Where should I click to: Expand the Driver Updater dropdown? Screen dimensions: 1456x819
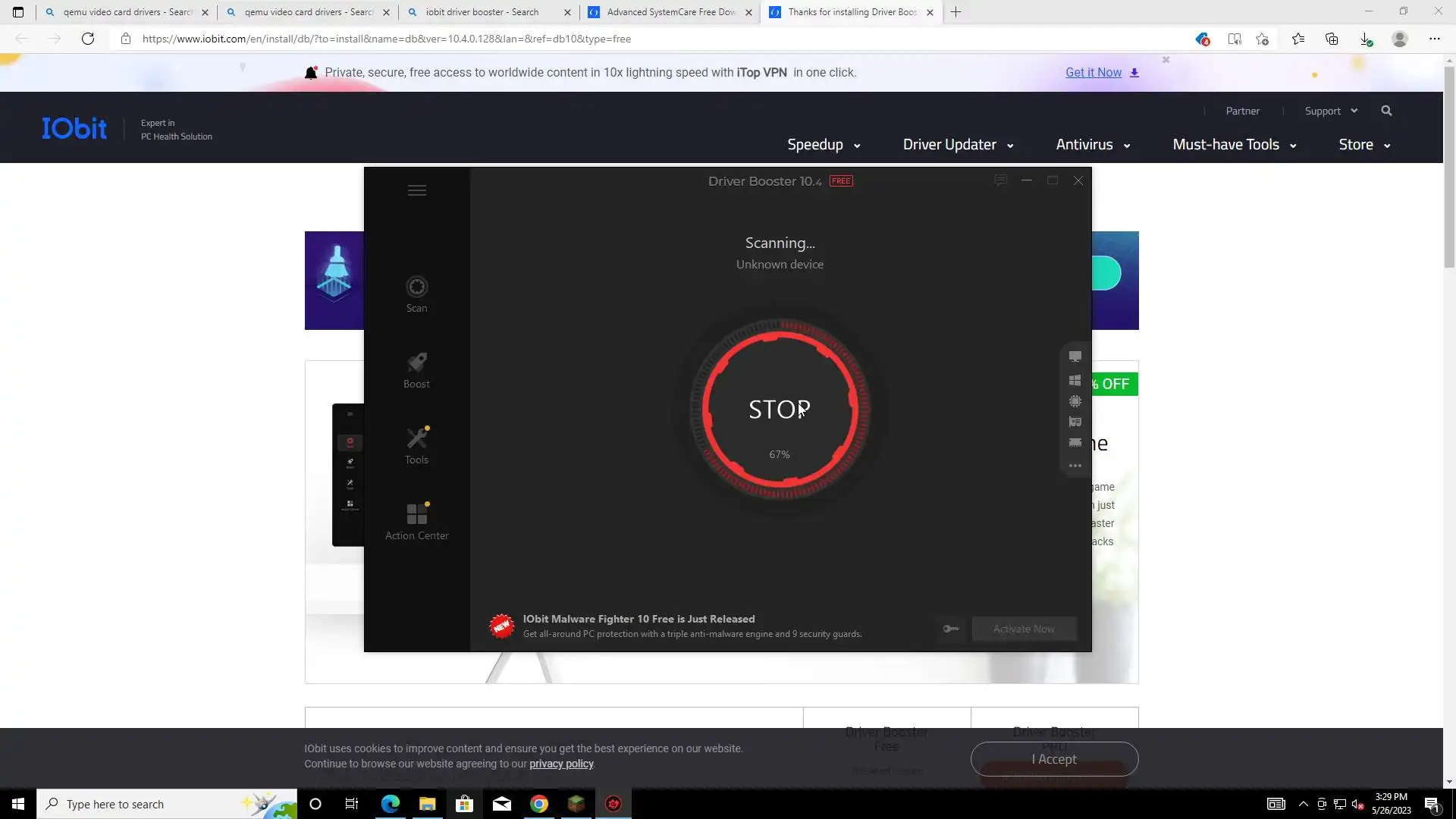(958, 145)
